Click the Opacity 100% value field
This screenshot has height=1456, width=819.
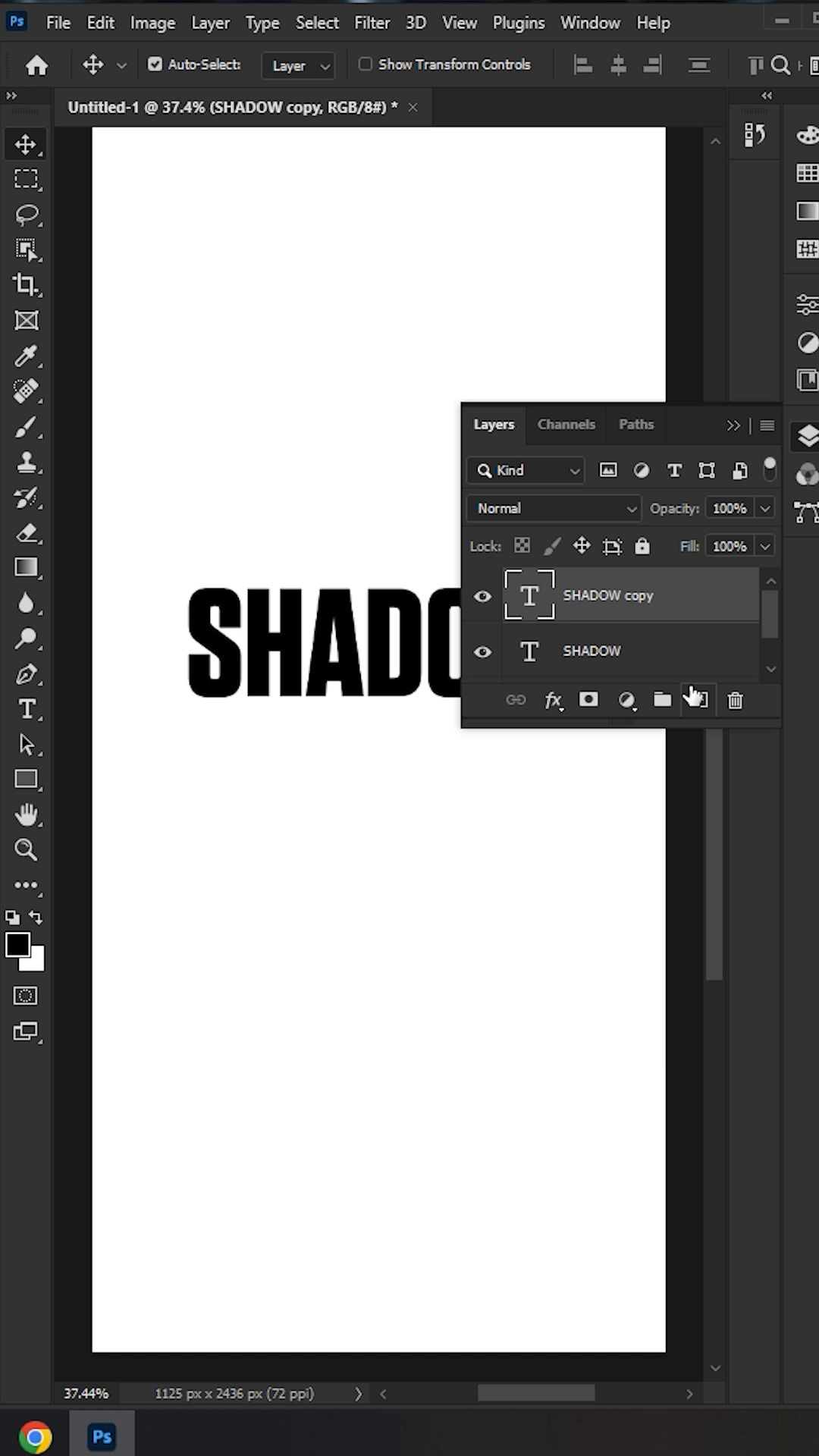[x=730, y=509]
